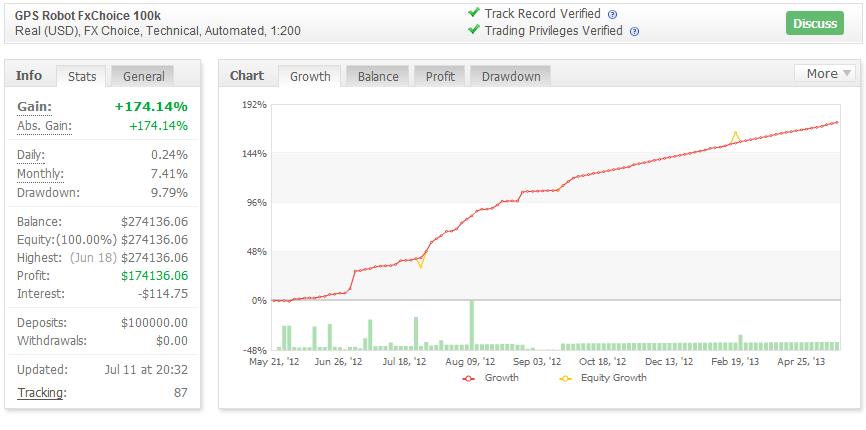The height and width of the screenshot is (430, 866).
Task: Click the Track Record Verified help icon
Action: point(613,15)
